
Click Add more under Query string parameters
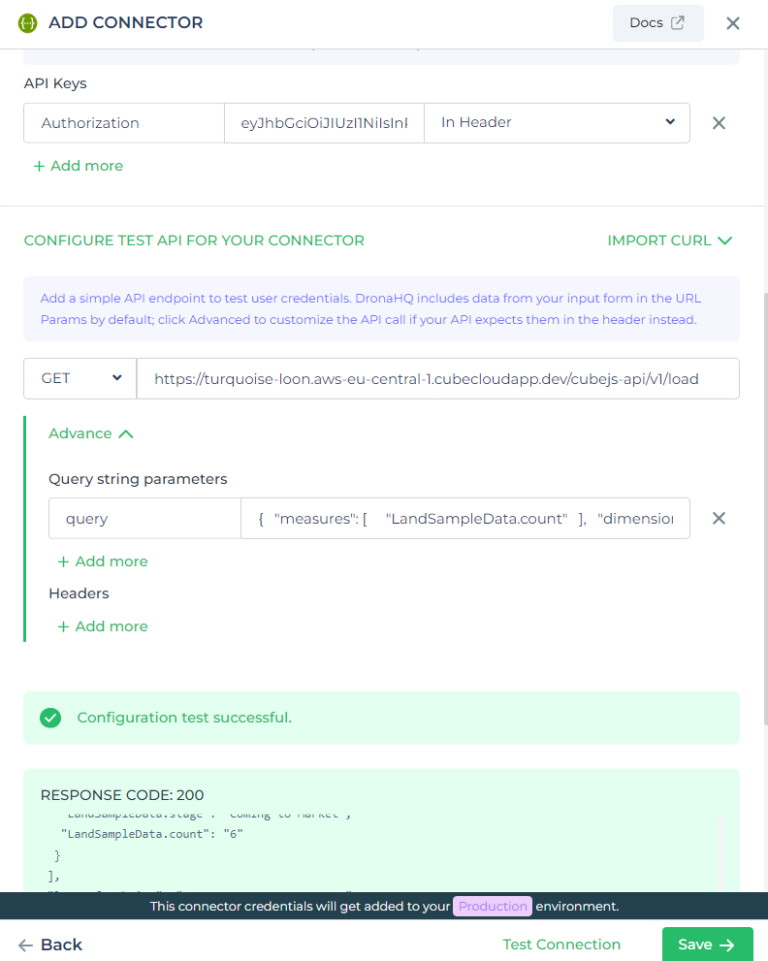click(102, 561)
